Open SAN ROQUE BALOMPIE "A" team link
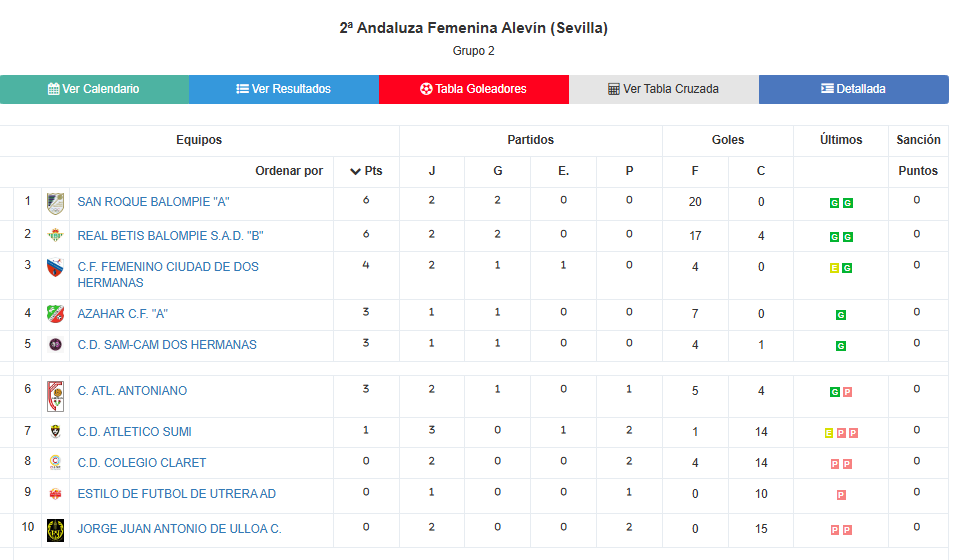The height and width of the screenshot is (560, 964). [153, 202]
